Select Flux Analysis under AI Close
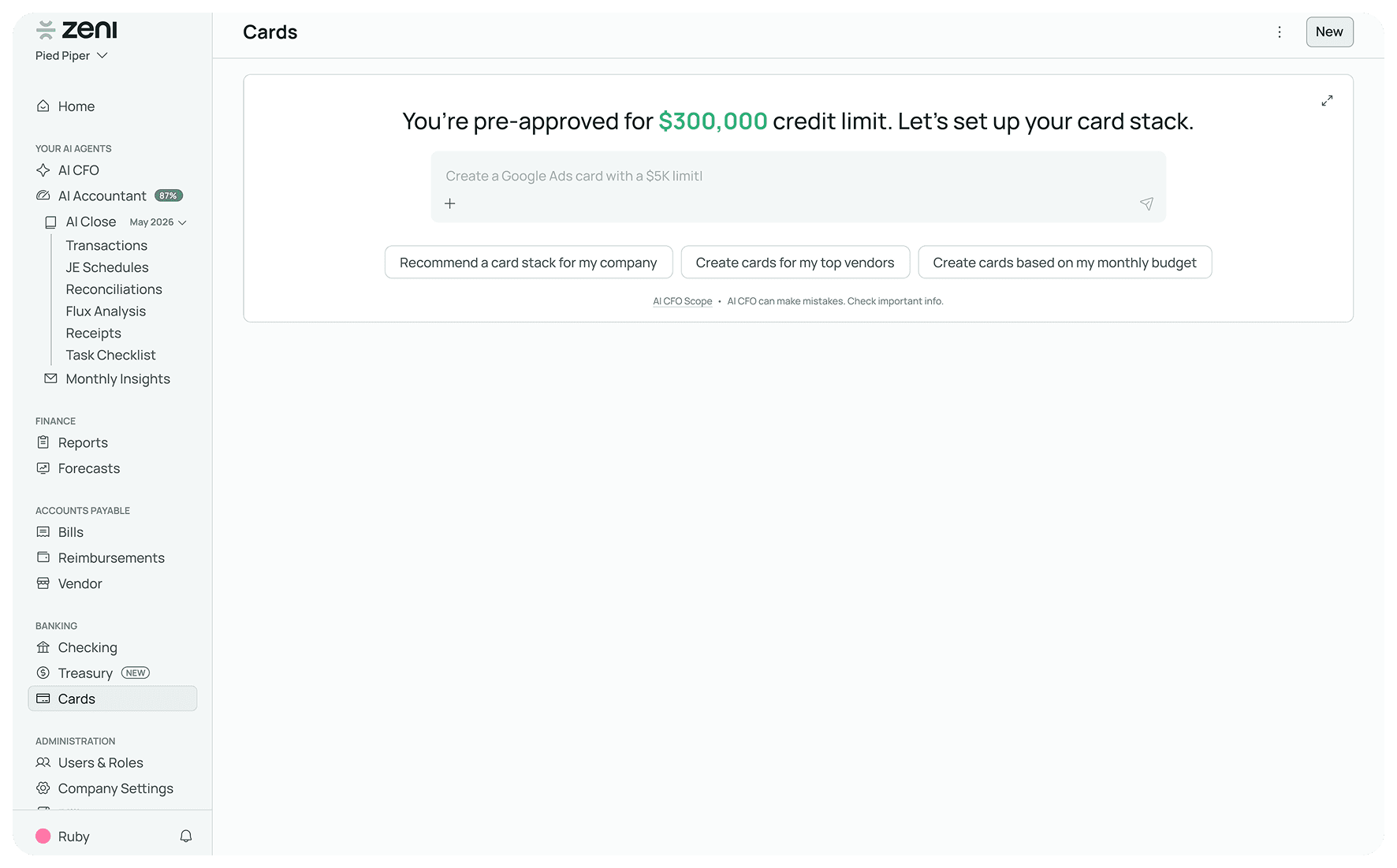 click(106, 311)
